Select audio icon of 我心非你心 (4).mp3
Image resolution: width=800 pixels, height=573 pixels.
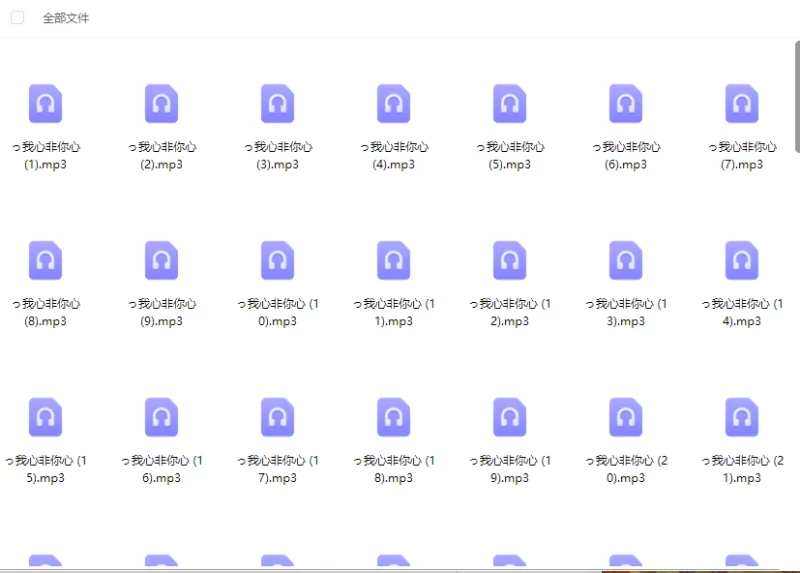click(x=393, y=104)
